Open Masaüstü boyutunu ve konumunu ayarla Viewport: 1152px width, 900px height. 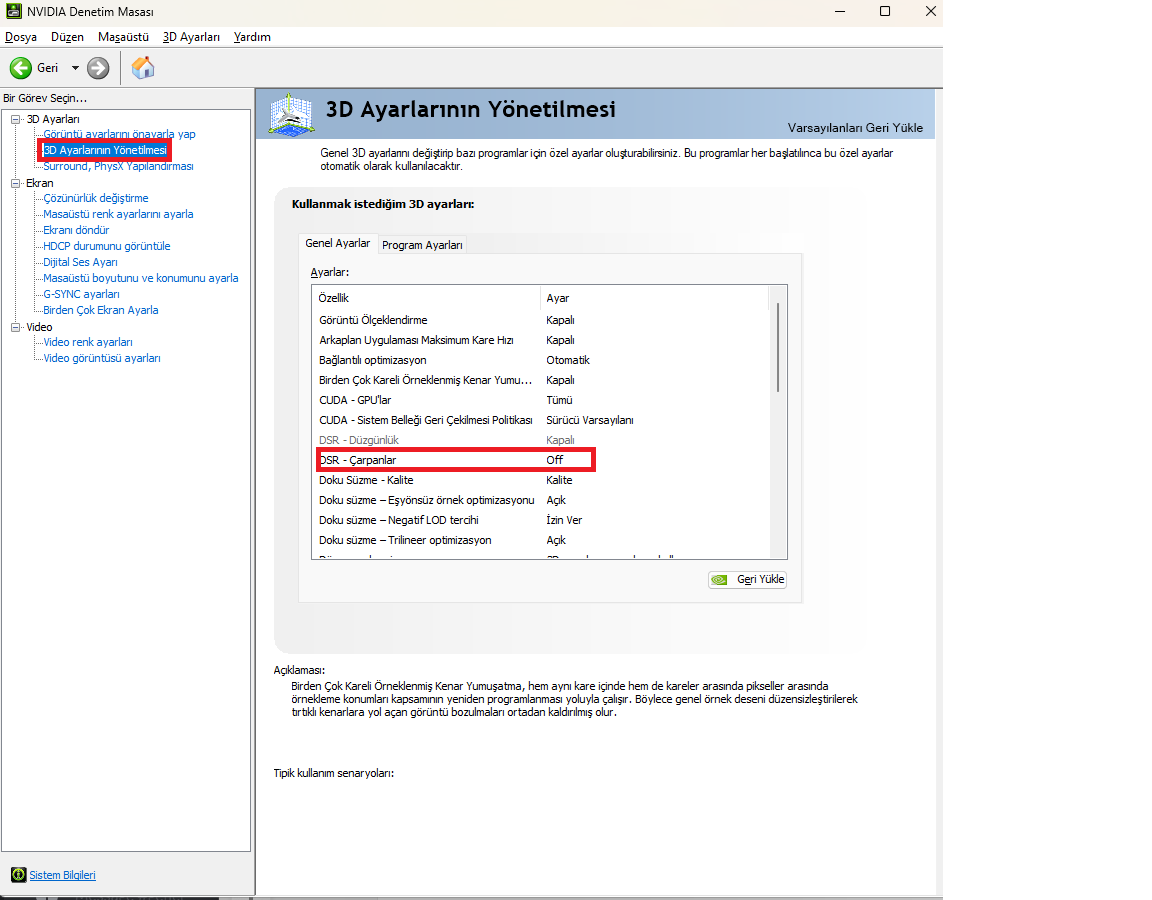pyautogui.click(x=140, y=278)
